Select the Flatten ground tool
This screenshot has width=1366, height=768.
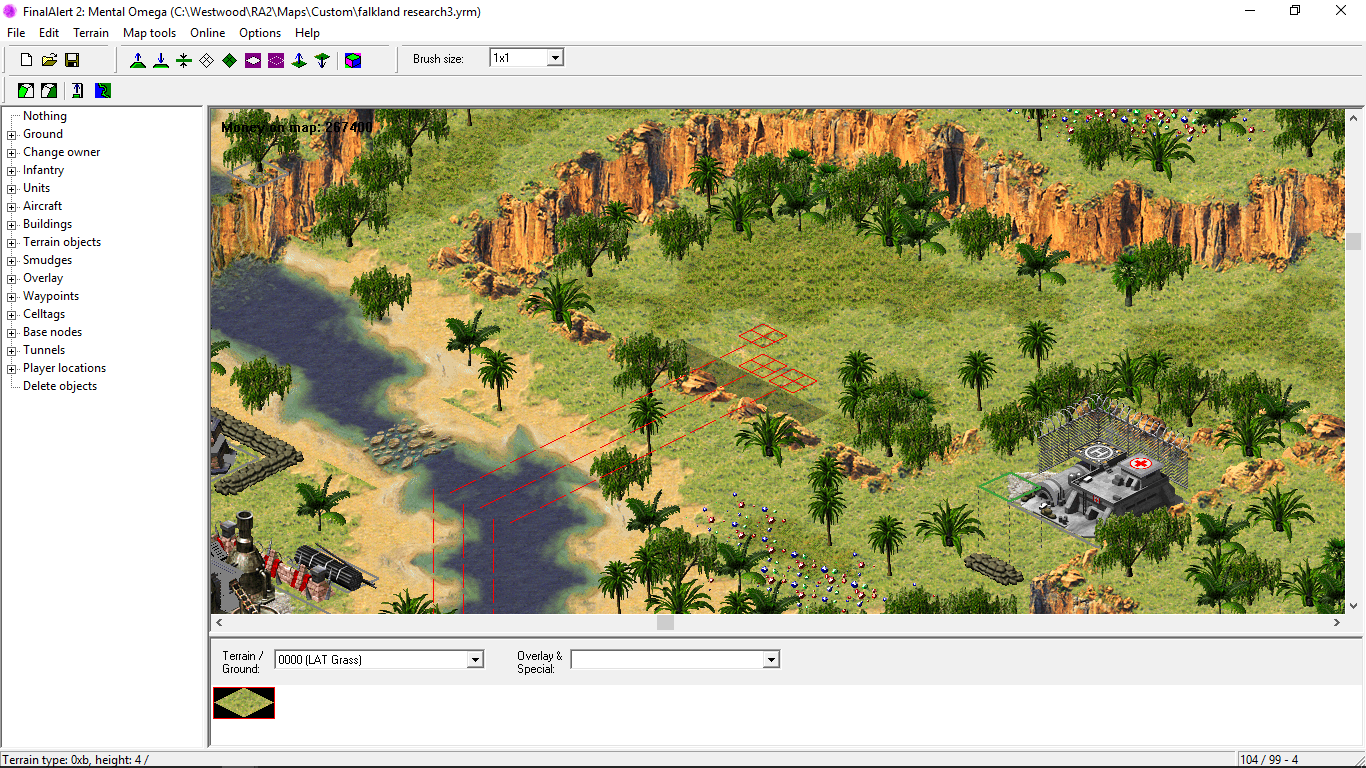[184, 60]
